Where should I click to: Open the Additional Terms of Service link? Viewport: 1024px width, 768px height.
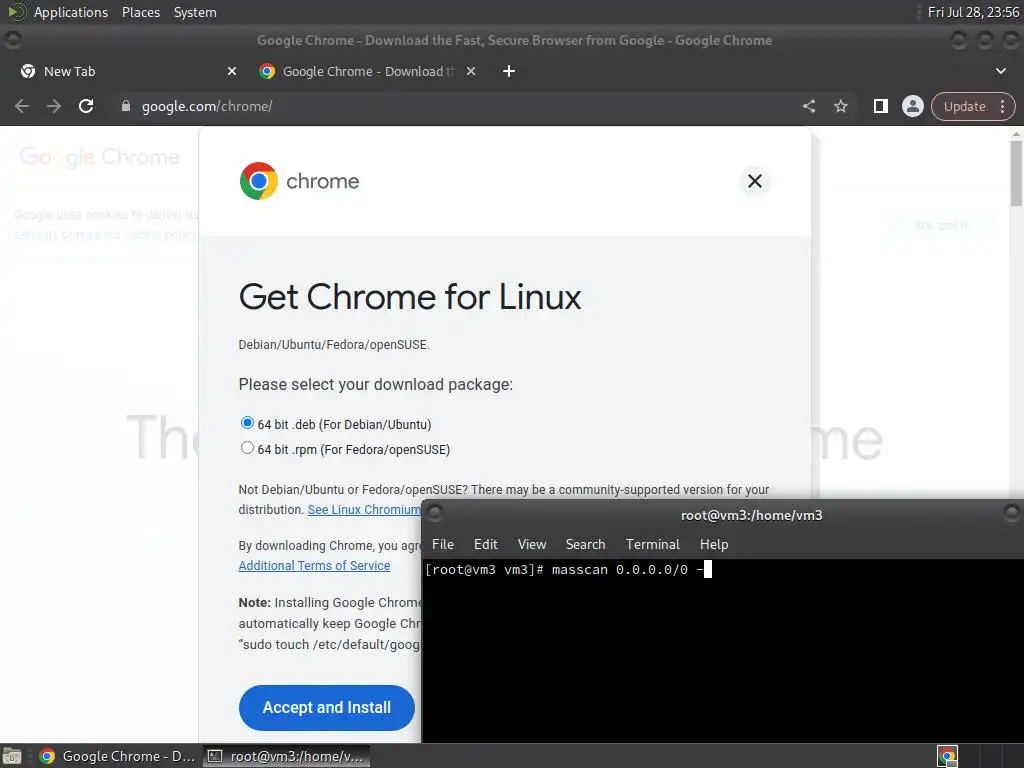coord(314,566)
